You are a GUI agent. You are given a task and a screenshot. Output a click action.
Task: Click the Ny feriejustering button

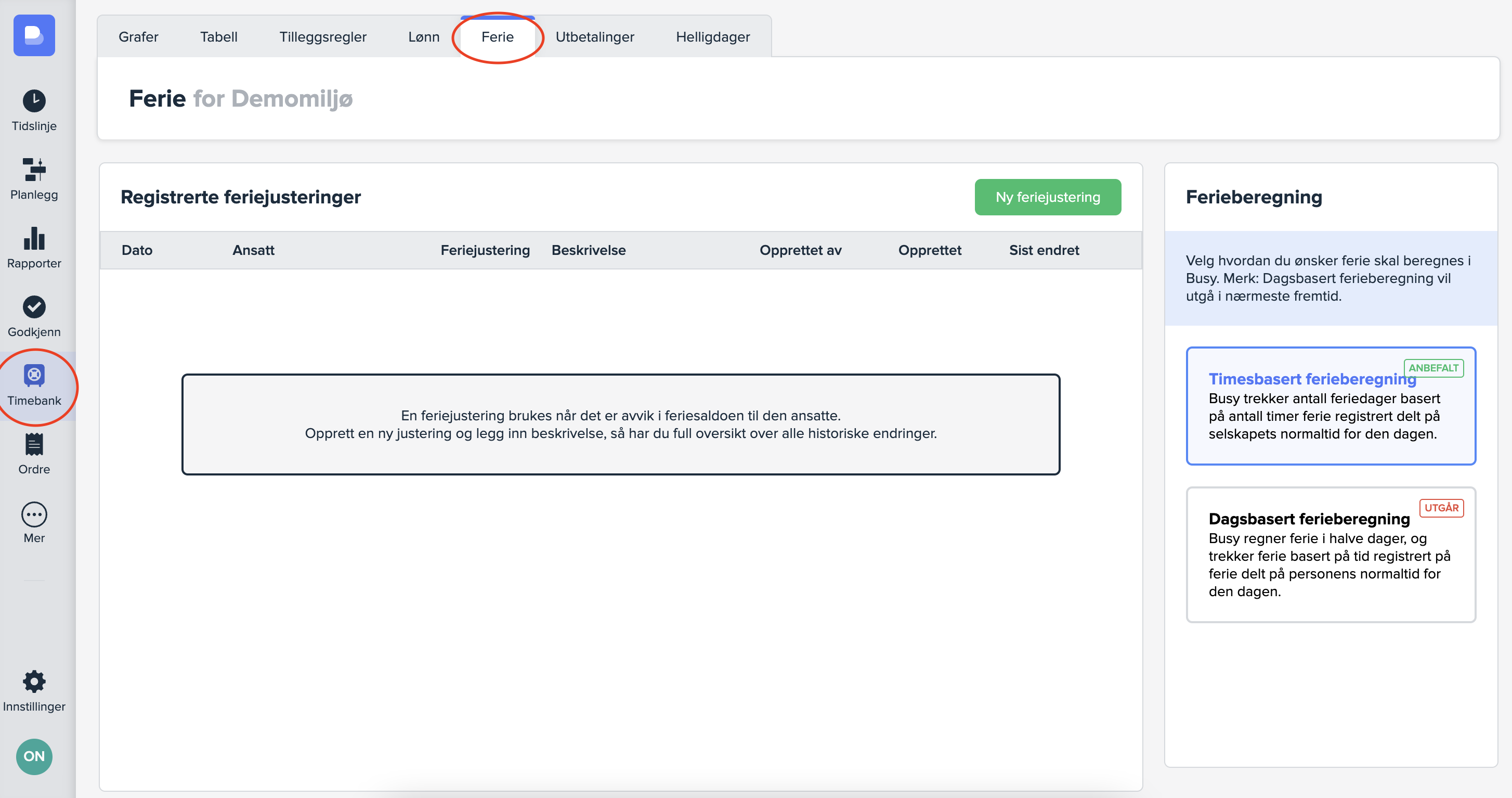pyautogui.click(x=1047, y=197)
